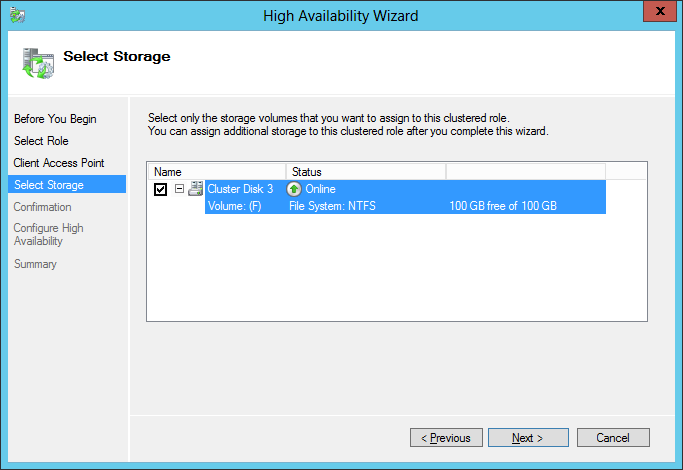Screen dimensions: 683x470
Task: Uncheck the Cluster Disk 3 checkbox
Action: 161,189
